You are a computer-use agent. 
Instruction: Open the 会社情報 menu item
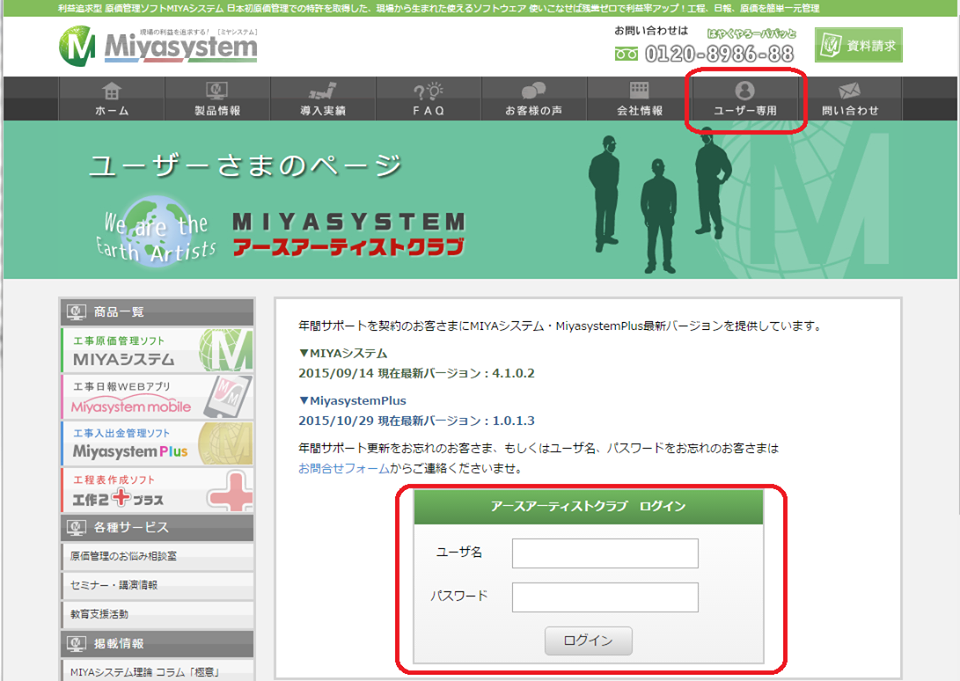(x=640, y=99)
